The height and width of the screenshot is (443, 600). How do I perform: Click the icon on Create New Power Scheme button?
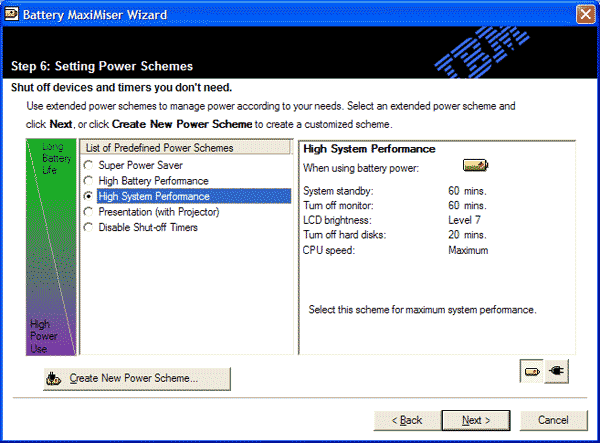pyautogui.click(x=53, y=378)
